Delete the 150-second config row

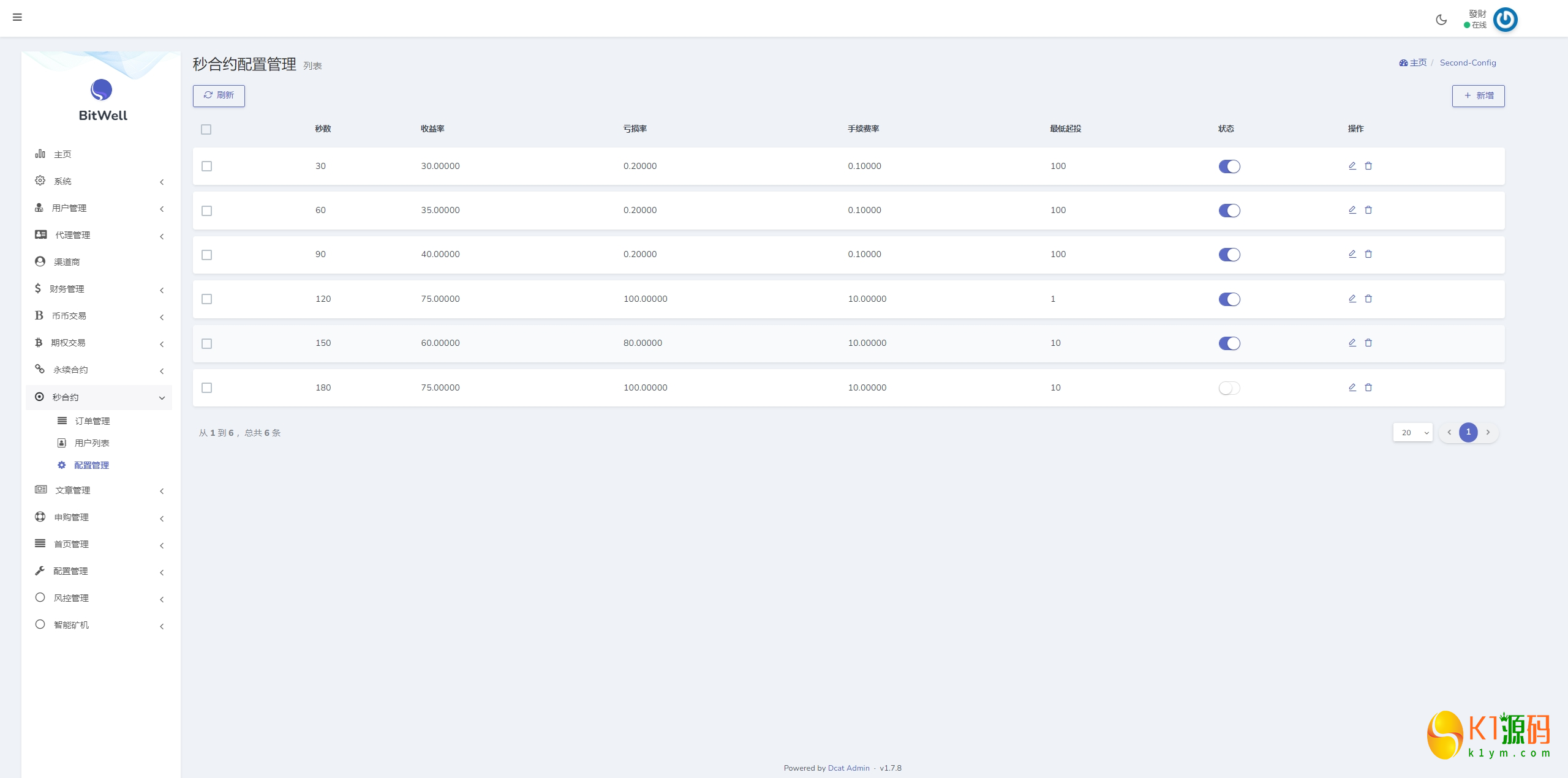(x=1368, y=343)
